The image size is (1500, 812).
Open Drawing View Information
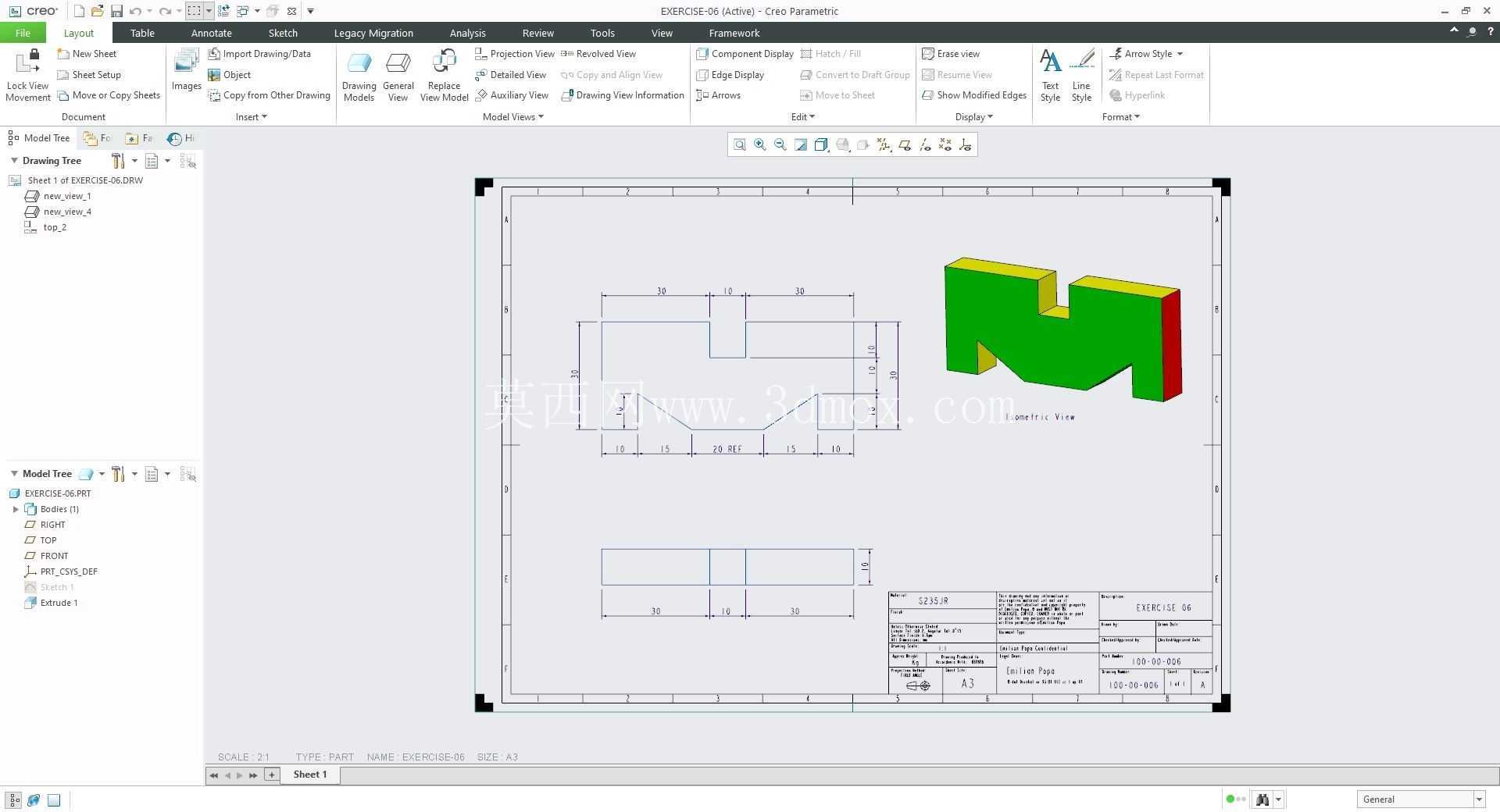click(x=623, y=95)
